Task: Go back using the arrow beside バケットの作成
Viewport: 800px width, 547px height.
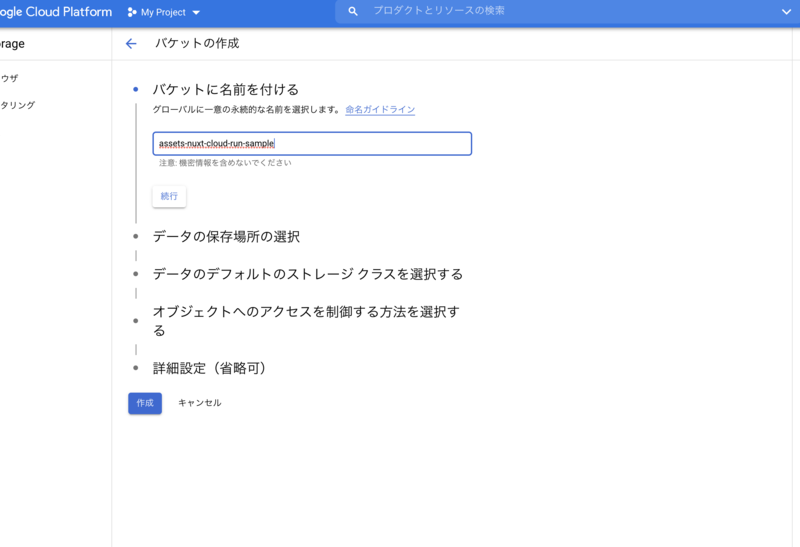Action: tap(131, 44)
